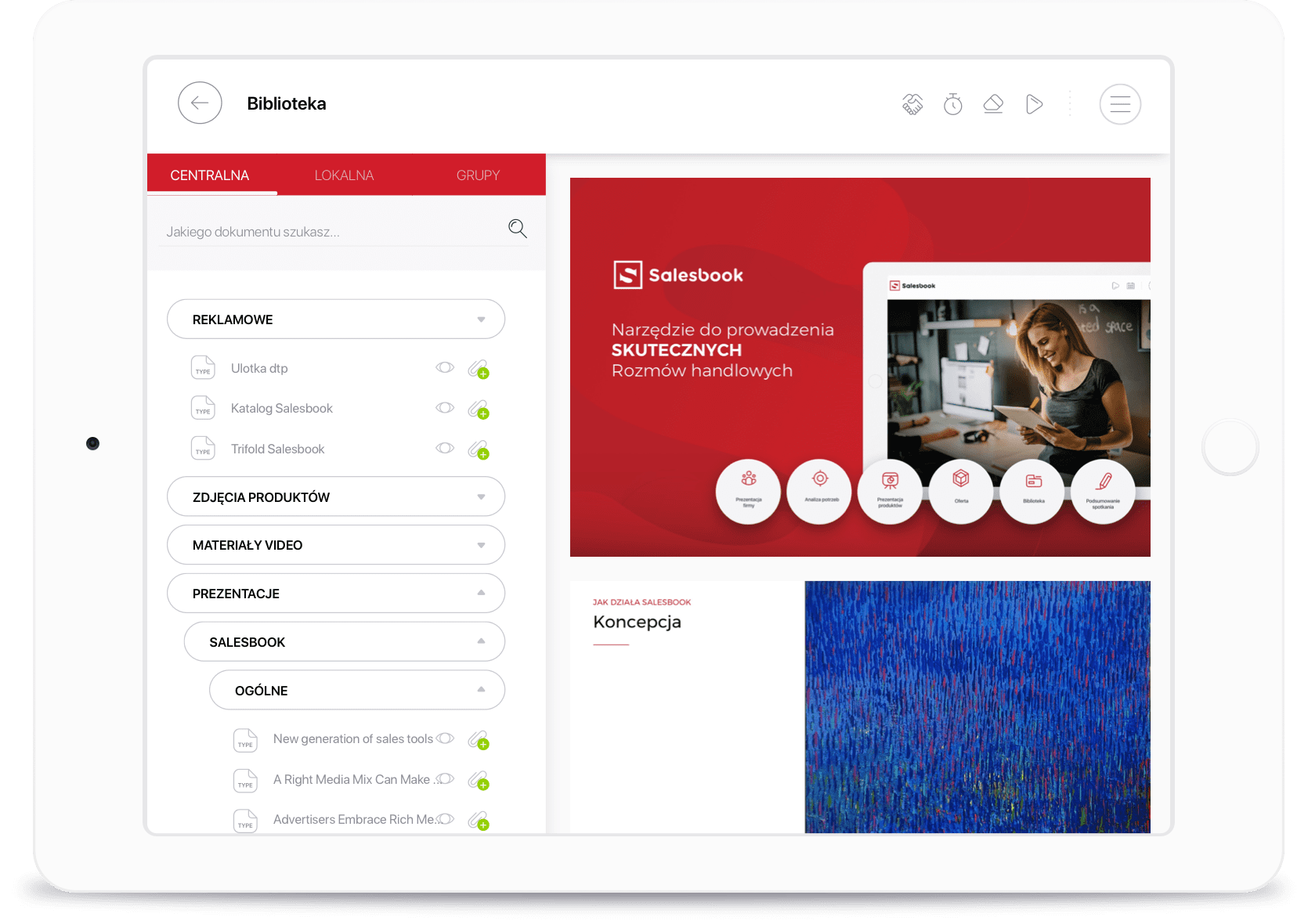Image resolution: width=1308 pixels, height=924 pixels.
Task: Click file icon for New generation of sales tools
Action: click(245, 740)
